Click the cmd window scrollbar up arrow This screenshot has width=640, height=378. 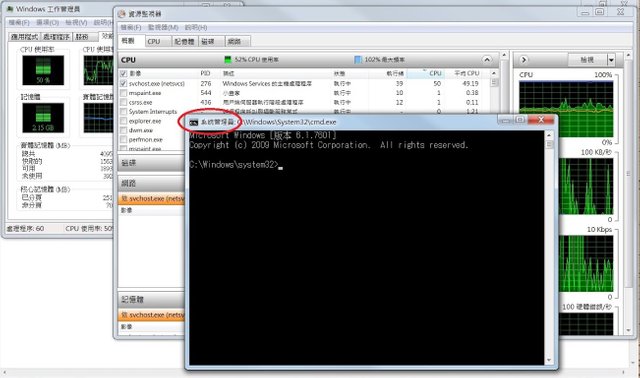coord(549,135)
